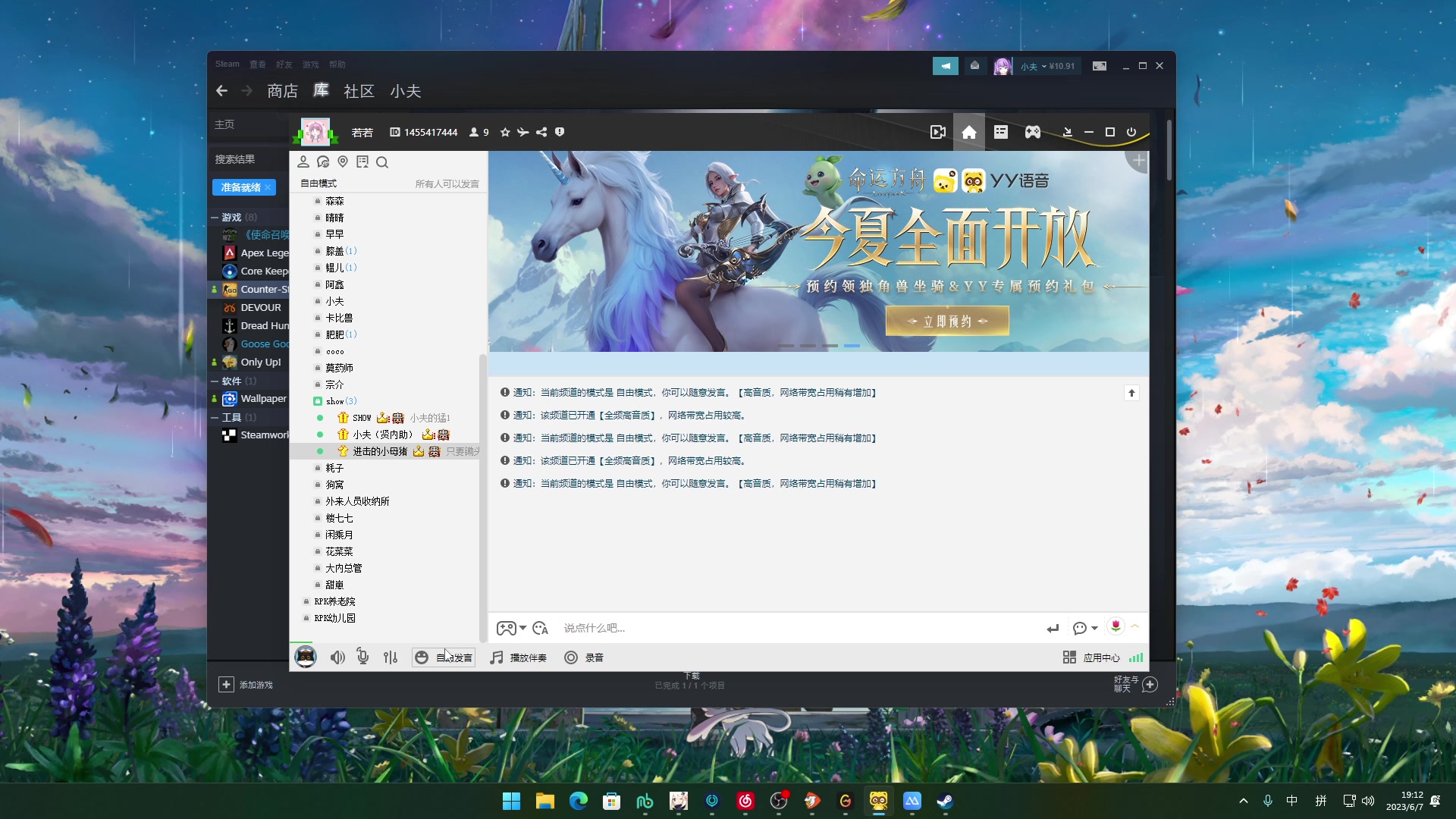
Task: Click the 立即预约 banner button
Action: coord(947,321)
